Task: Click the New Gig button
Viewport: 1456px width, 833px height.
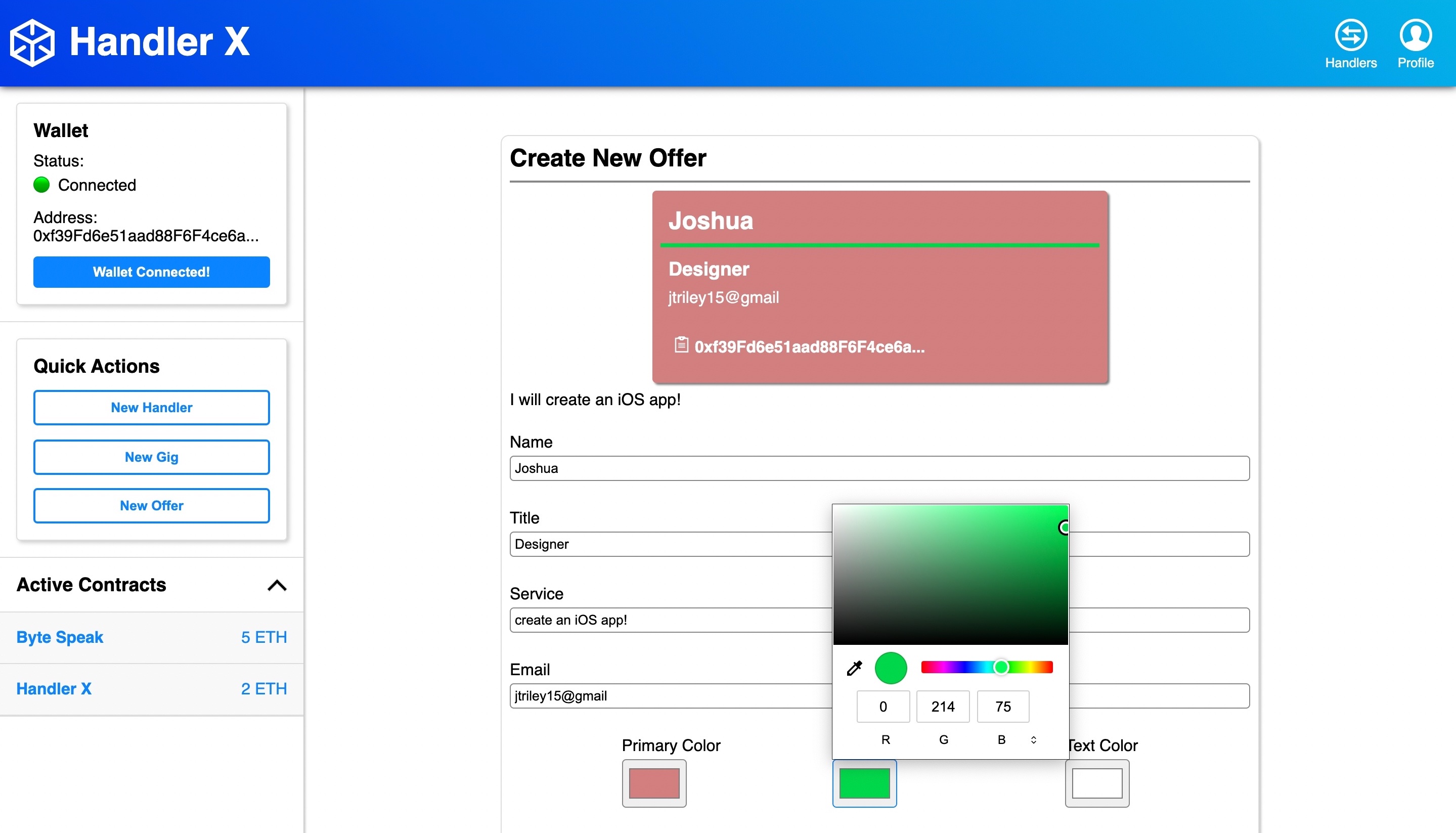Action: pyautogui.click(x=152, y=457)
